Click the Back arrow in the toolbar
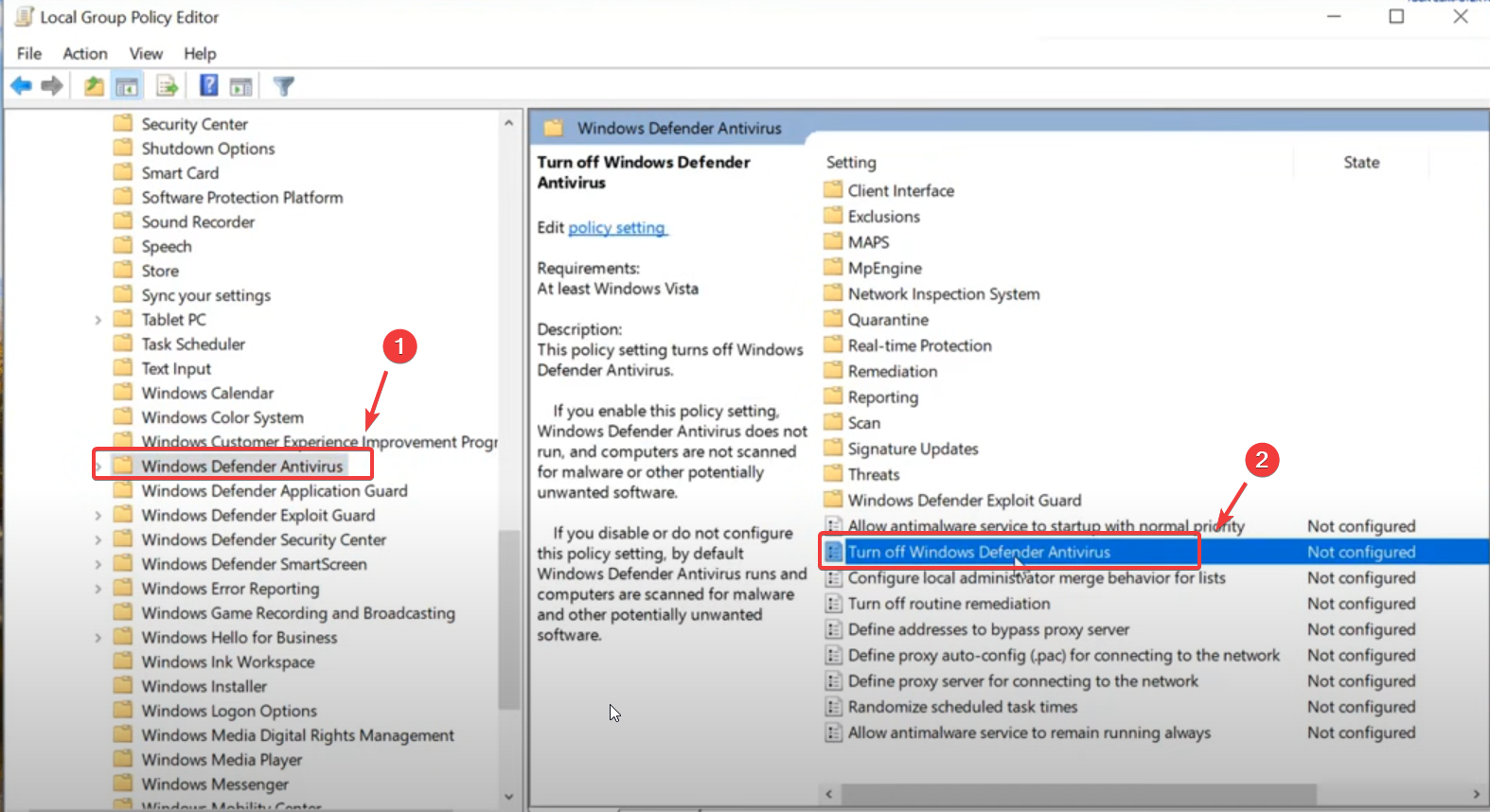Viewport: 1490px width, 812px height. 21,86
